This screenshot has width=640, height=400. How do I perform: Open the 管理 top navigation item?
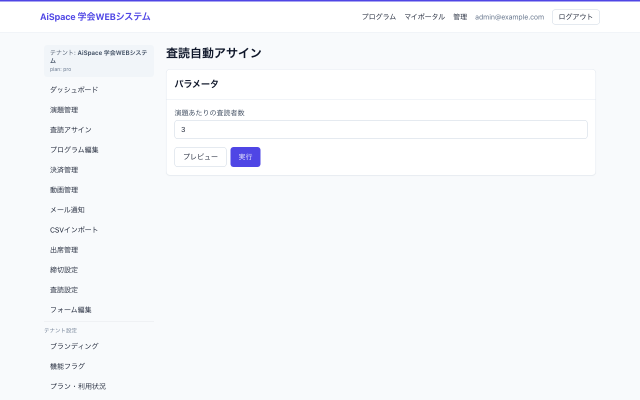coord(460,17)
